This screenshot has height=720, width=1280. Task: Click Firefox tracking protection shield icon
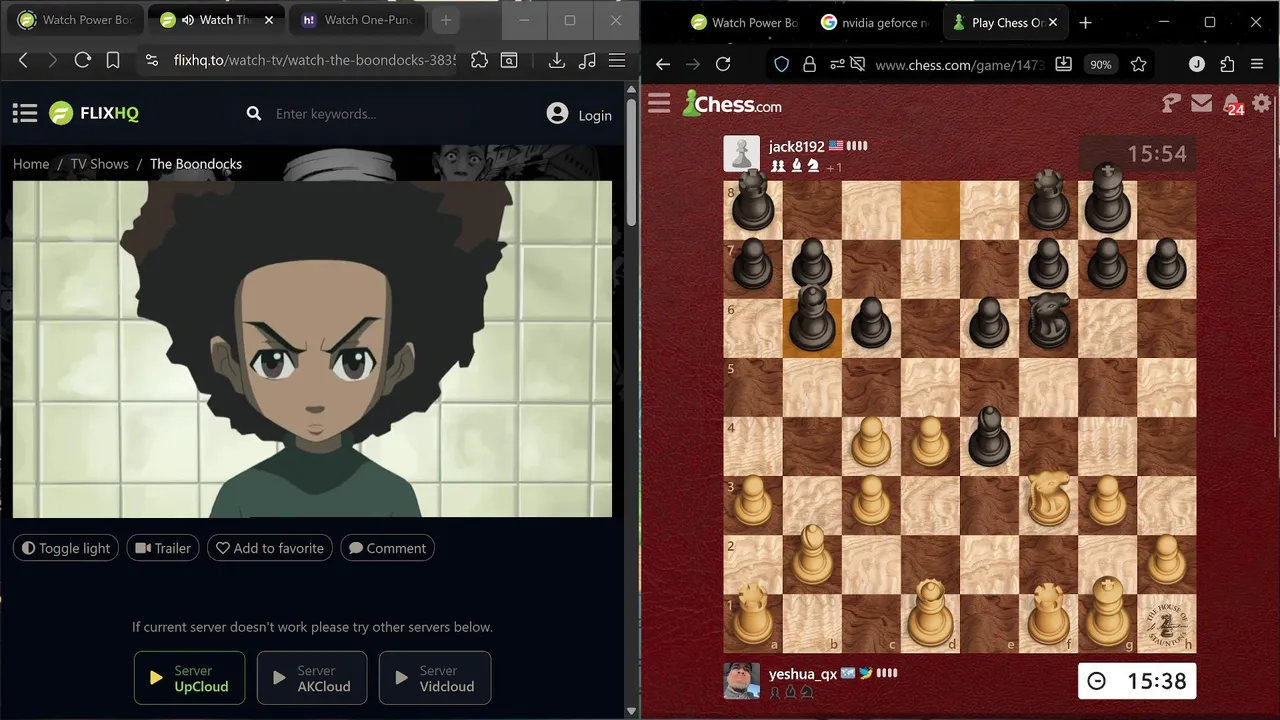point(782,64)
